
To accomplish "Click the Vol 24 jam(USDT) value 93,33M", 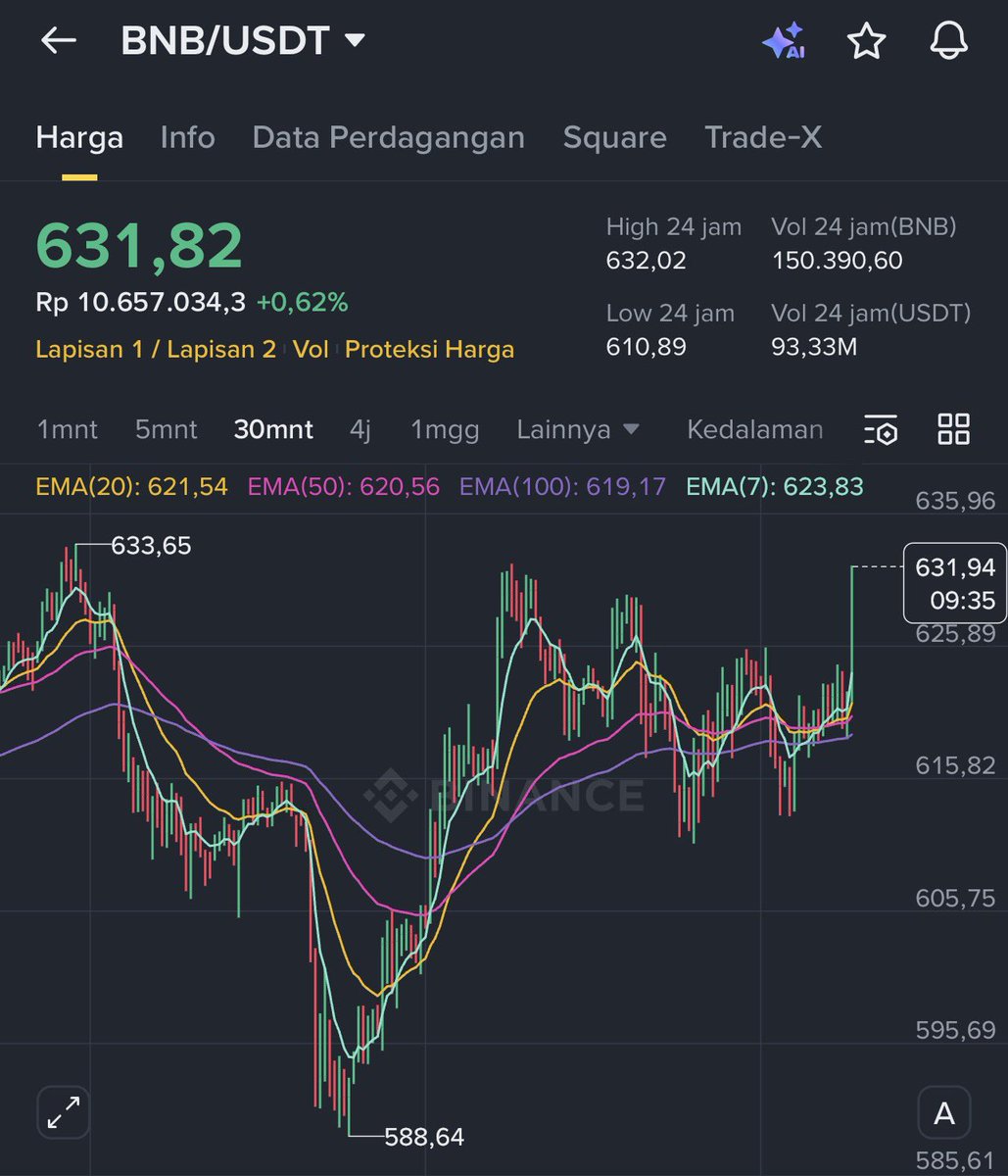I will (x=814, y=347).
